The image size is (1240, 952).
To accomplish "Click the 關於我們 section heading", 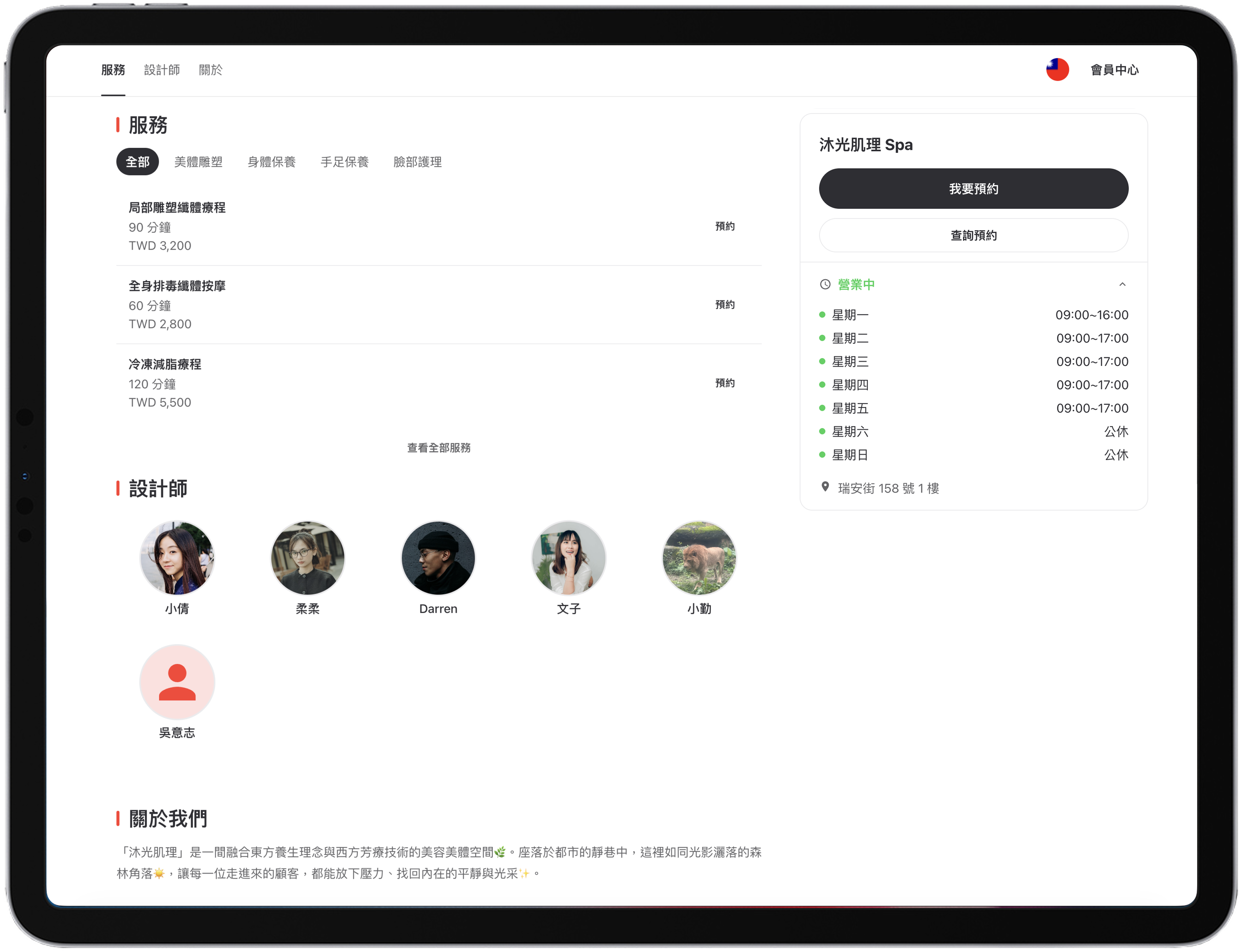I will point(168,818).
